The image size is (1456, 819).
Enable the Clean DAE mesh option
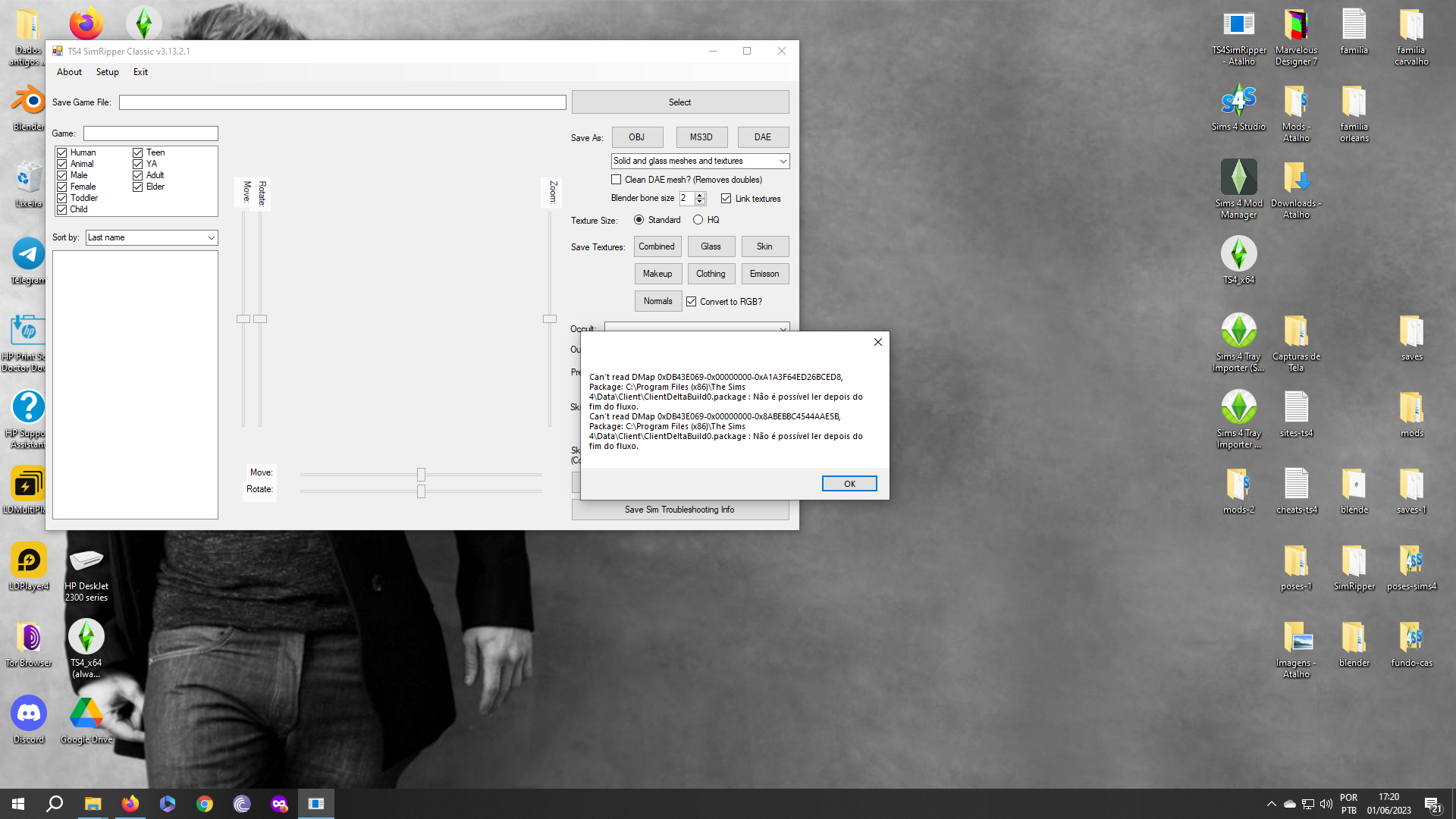click(617, 179)
